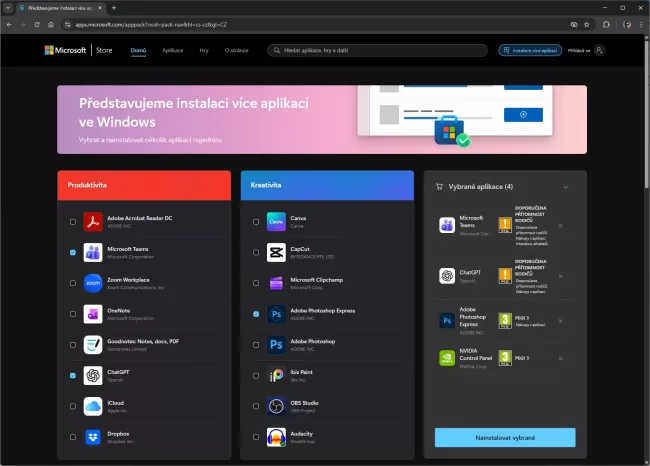The image size is (650, 466).
Task: Click the NVIDIA Control Panel icon in selected list
Action: 447,358
